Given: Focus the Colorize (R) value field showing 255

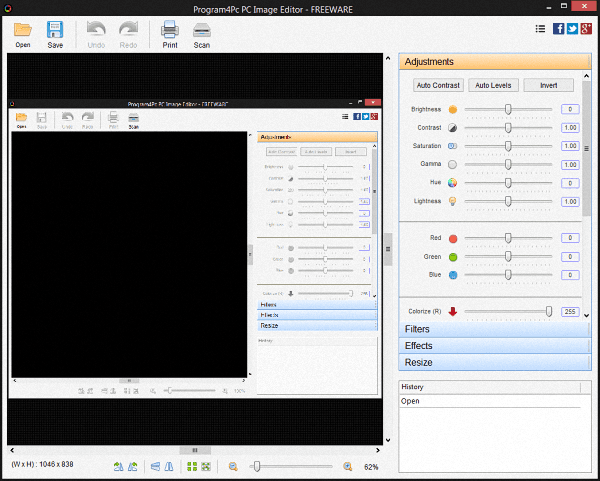Looking at the screenshot, I should click(570, 311).
